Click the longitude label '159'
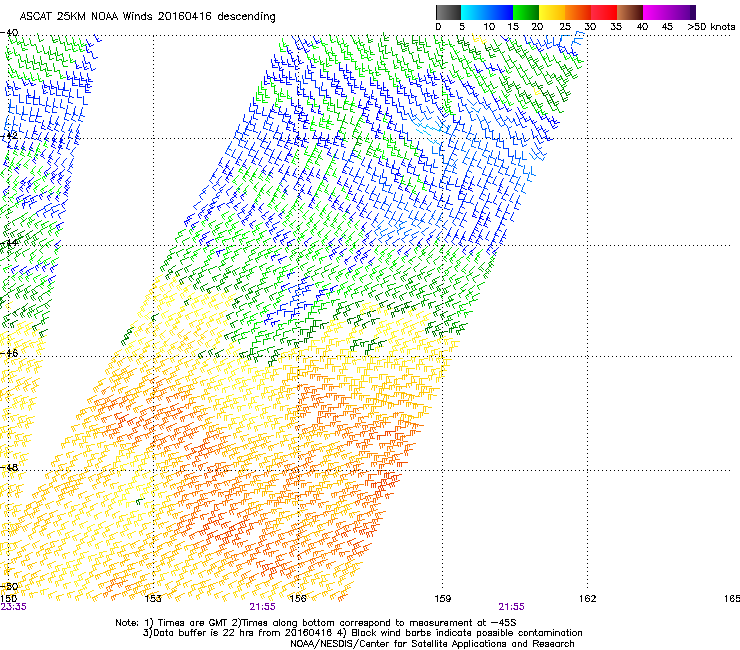 443,599
